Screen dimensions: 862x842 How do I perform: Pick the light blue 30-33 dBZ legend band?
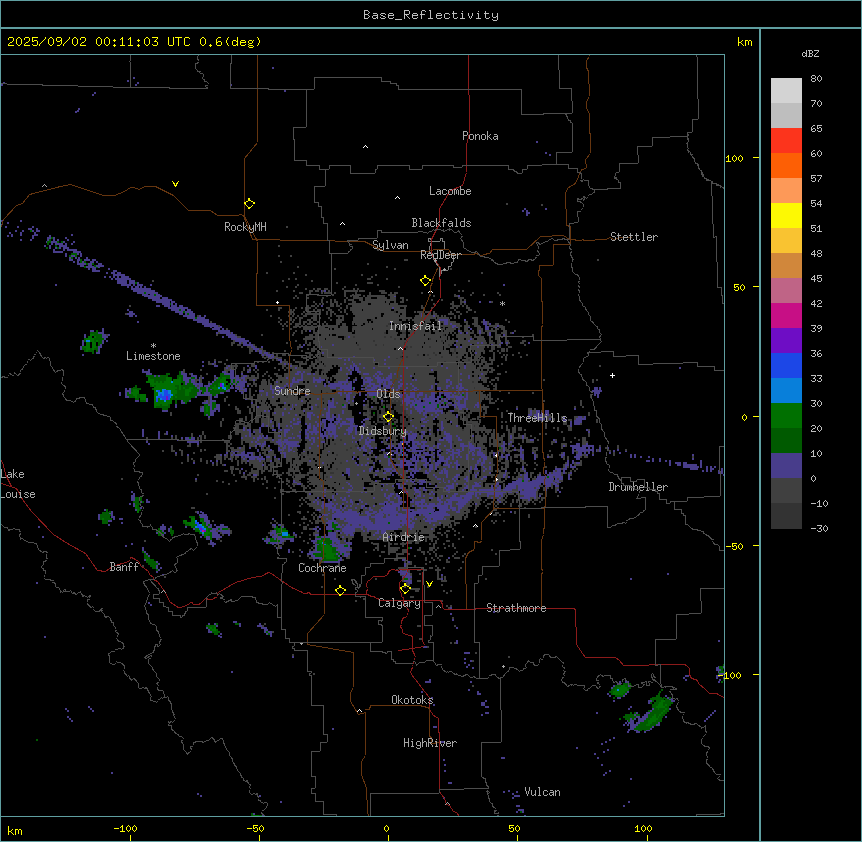tap(786, 391)
